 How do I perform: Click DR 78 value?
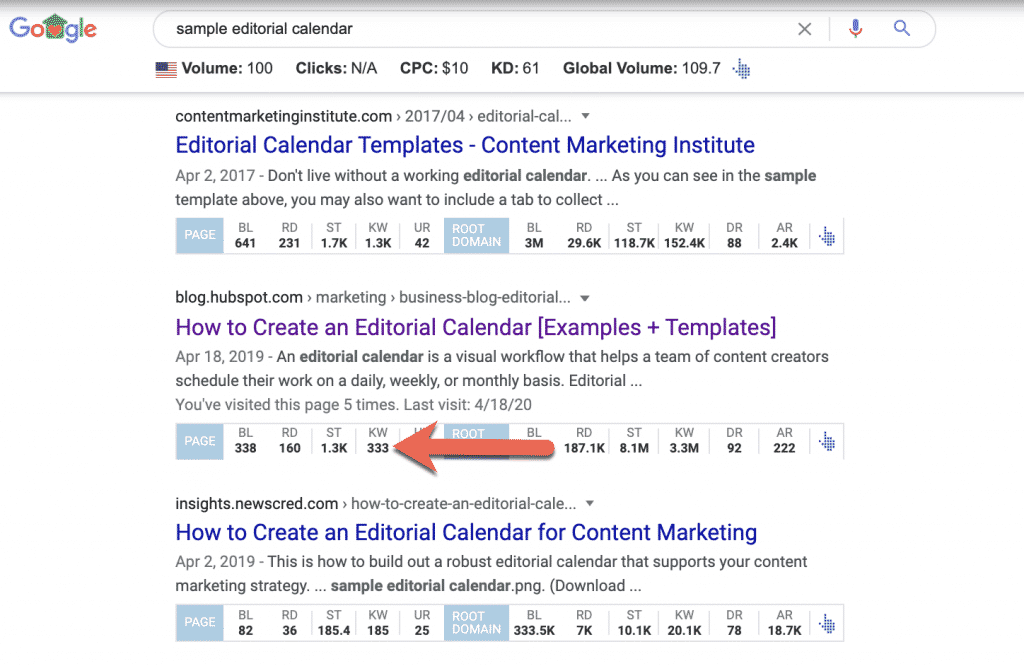pos(735,623)
